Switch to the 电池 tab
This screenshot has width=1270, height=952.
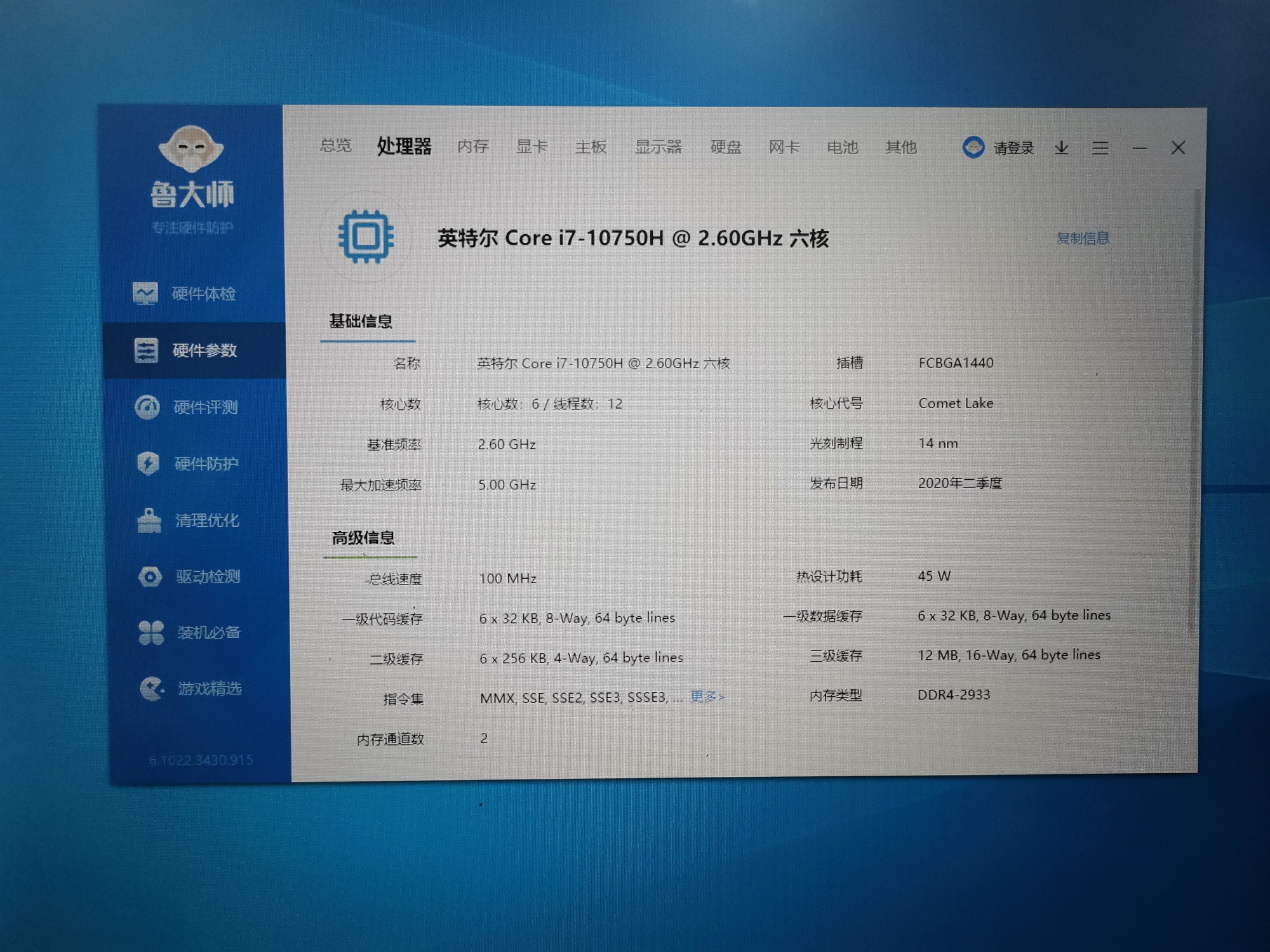843,147
